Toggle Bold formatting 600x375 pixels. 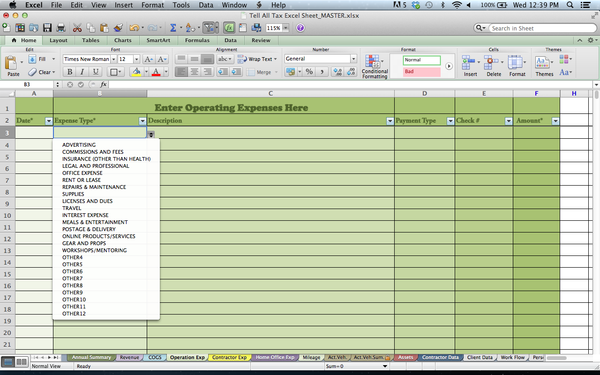pos(70,72)
